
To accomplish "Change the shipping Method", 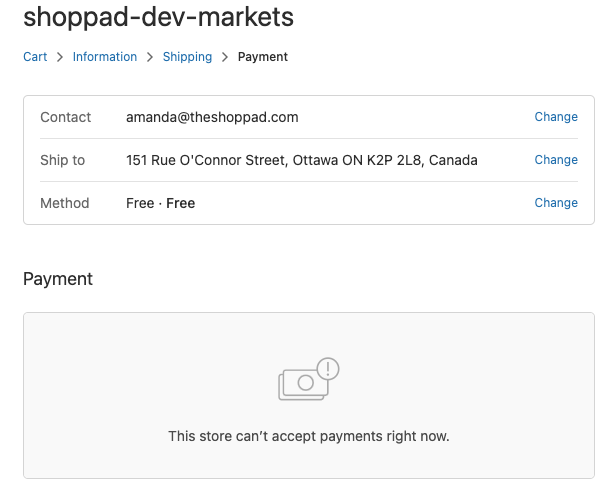I will [556, 203].
